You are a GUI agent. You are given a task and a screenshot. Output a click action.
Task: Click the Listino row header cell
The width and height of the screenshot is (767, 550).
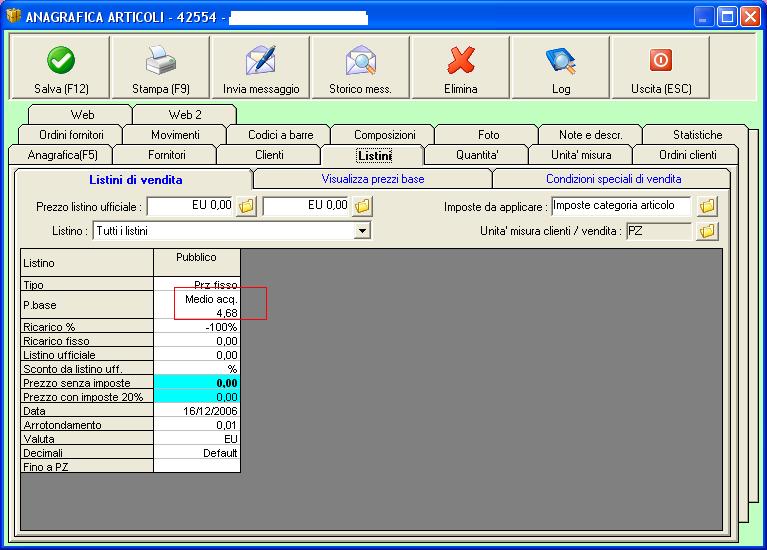[87, 263]
